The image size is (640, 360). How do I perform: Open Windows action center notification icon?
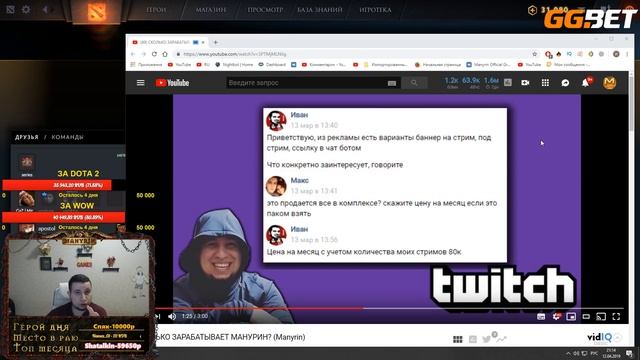pyautogui.click(x=629, y=353)
